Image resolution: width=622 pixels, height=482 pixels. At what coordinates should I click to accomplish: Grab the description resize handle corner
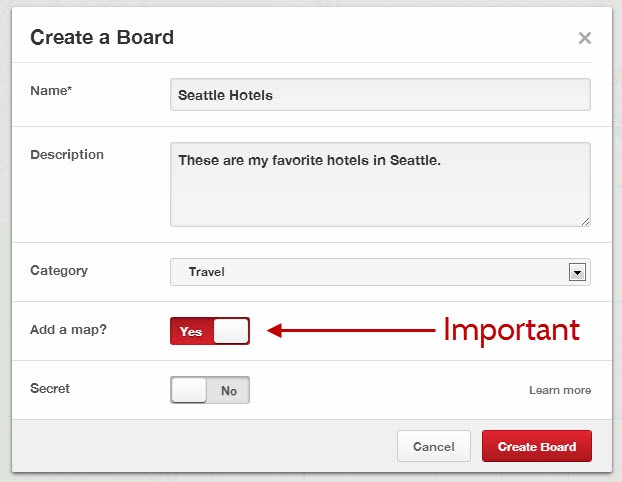(x=586, y=222)
